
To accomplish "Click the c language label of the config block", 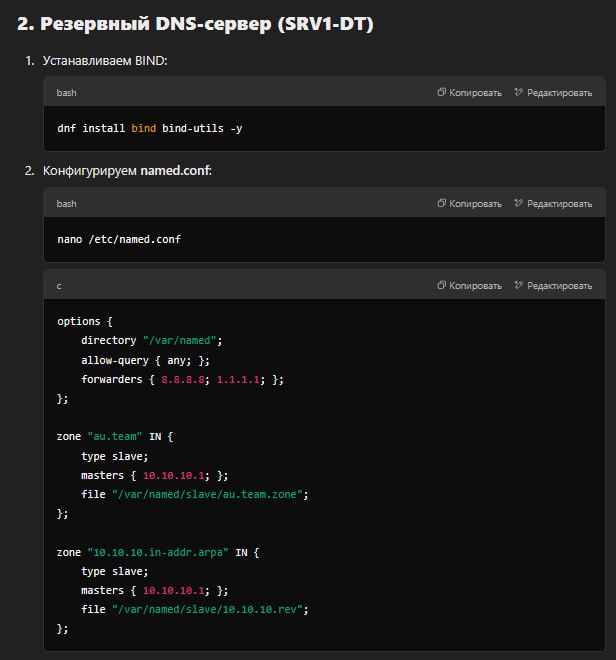I will tap(59, 285).
